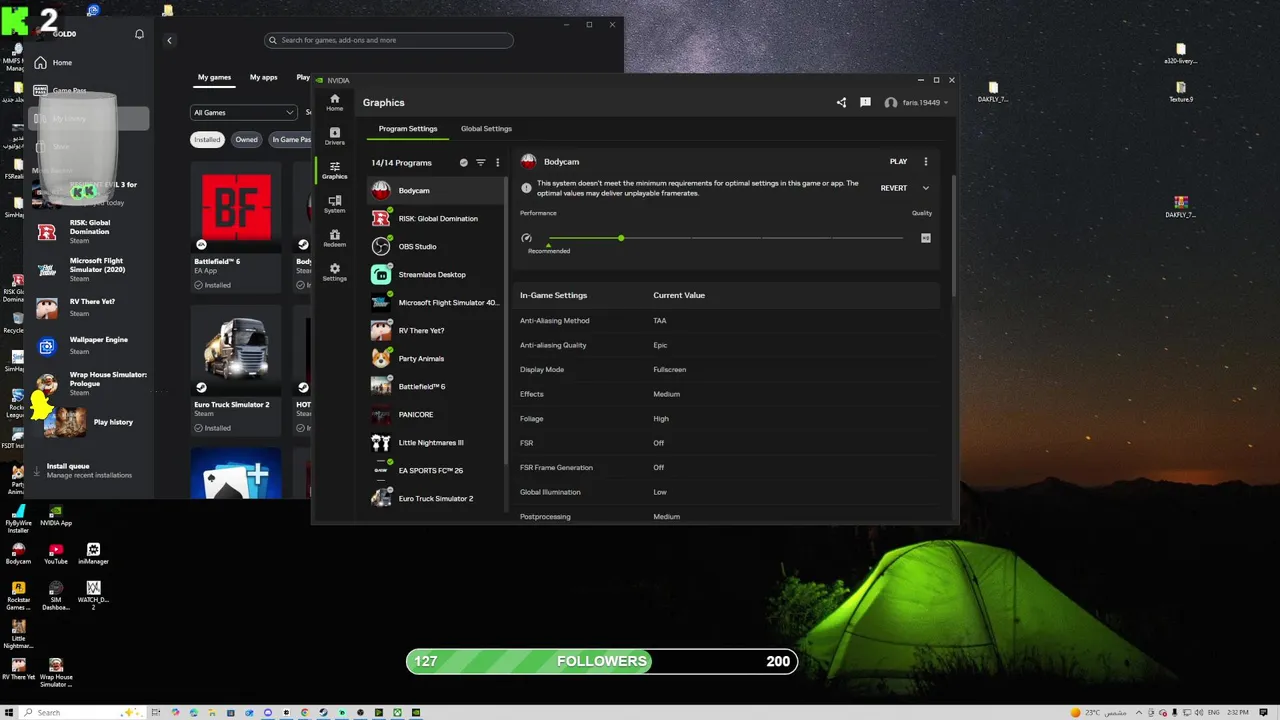Click the share icon in NVIDIA header
1280x720 pixels.
841,102
